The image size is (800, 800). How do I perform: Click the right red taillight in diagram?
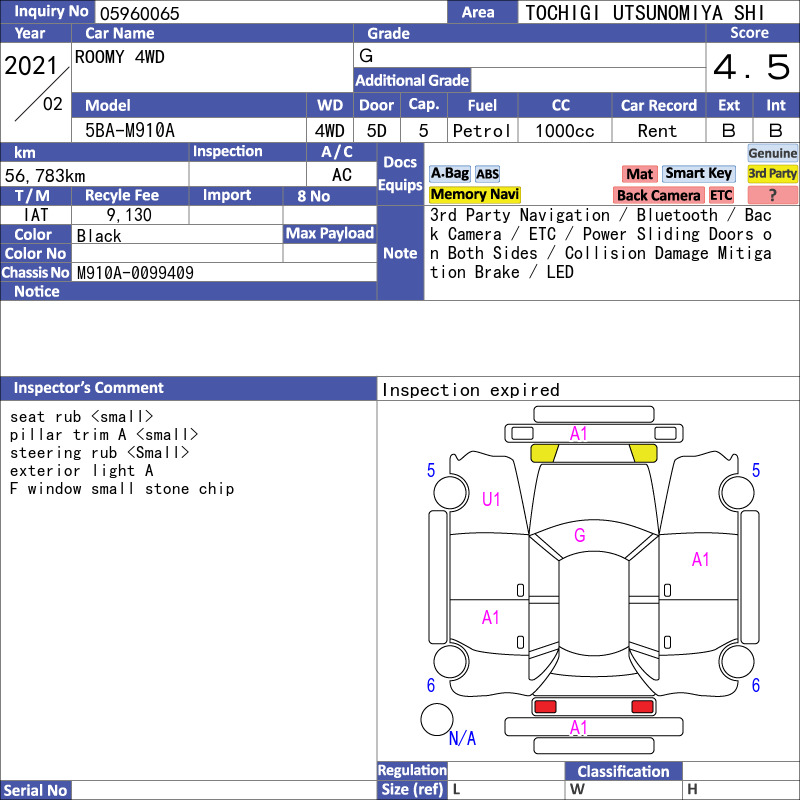[x=642, y=707]
